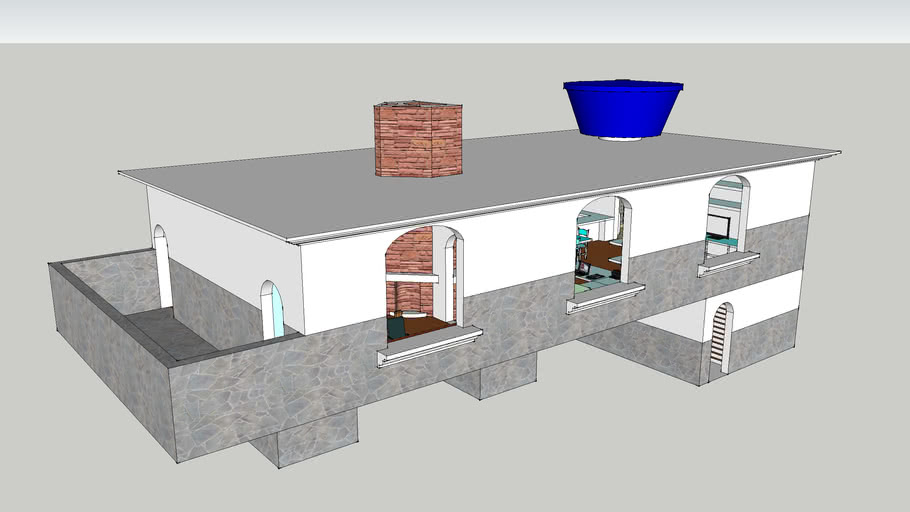This screenshot has width=910, height=512.
Task: Click the dark terrace floor
Action: tap(170, 332)
